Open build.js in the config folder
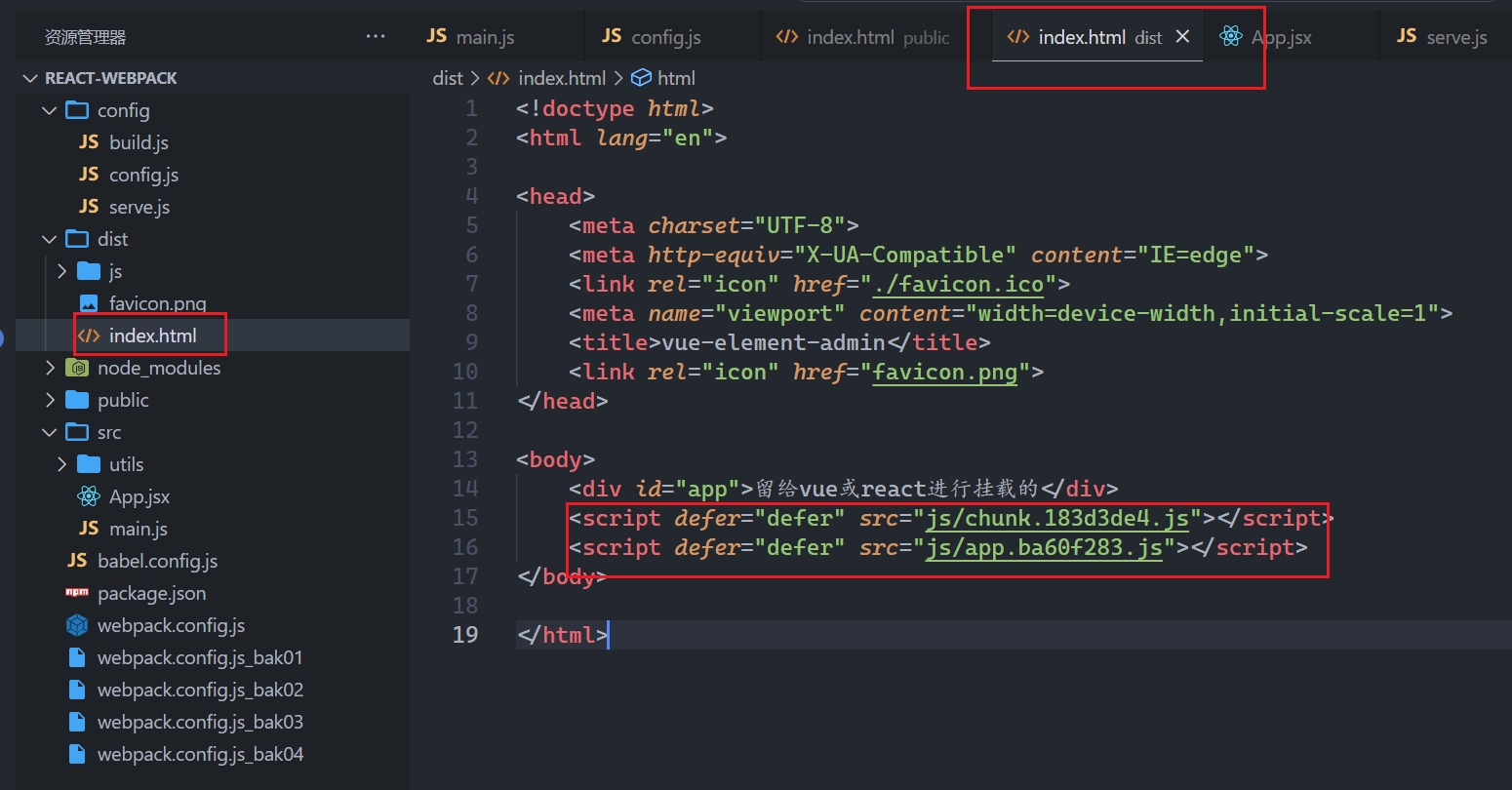 click(139, 142)
